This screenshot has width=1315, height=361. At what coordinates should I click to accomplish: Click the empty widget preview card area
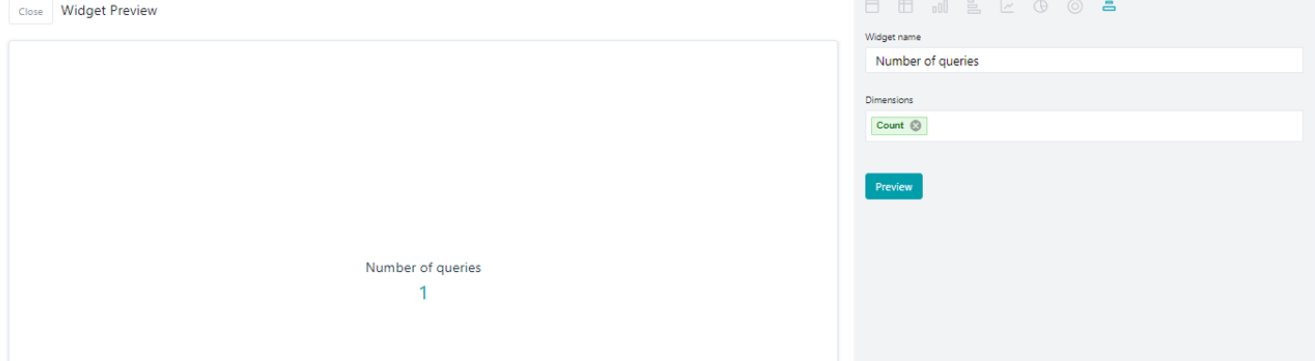coord(423,150)
